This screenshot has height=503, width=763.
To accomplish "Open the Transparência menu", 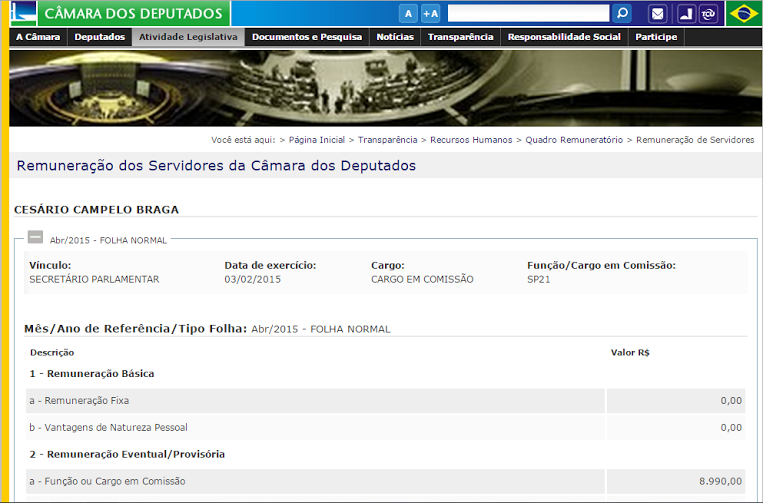I will click(460, 37).
